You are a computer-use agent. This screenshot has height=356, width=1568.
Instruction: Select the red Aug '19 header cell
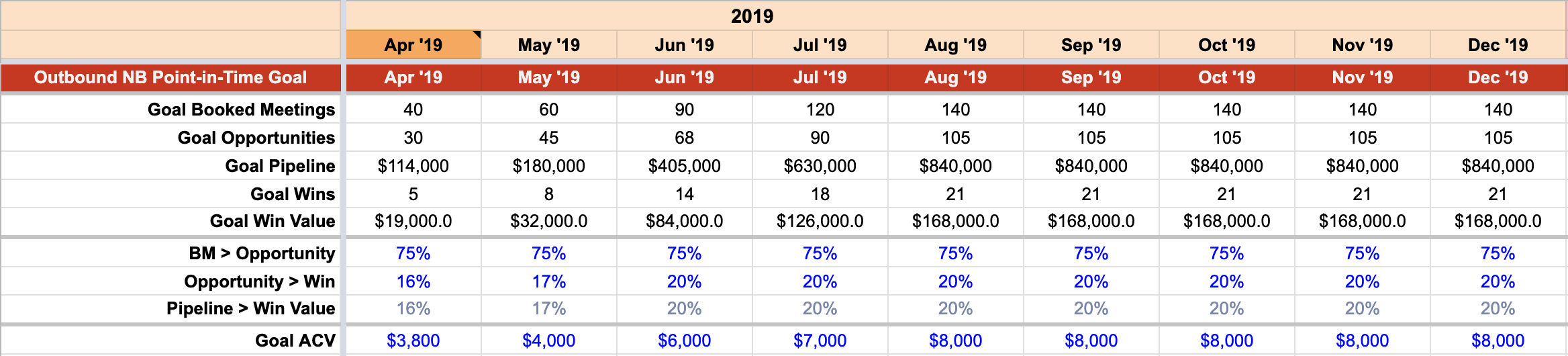(x=956, y=77)
